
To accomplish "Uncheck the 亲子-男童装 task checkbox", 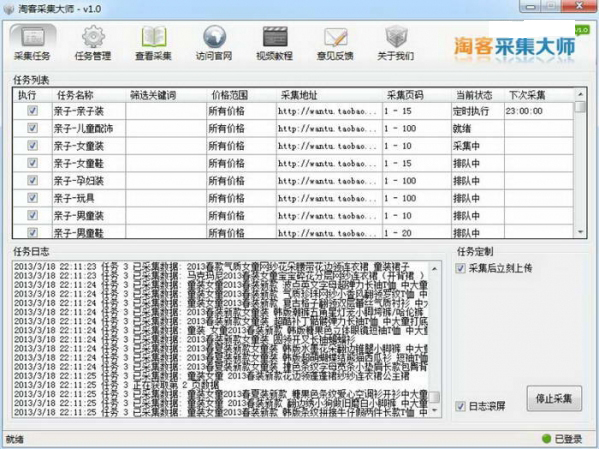I will [32, 215].
